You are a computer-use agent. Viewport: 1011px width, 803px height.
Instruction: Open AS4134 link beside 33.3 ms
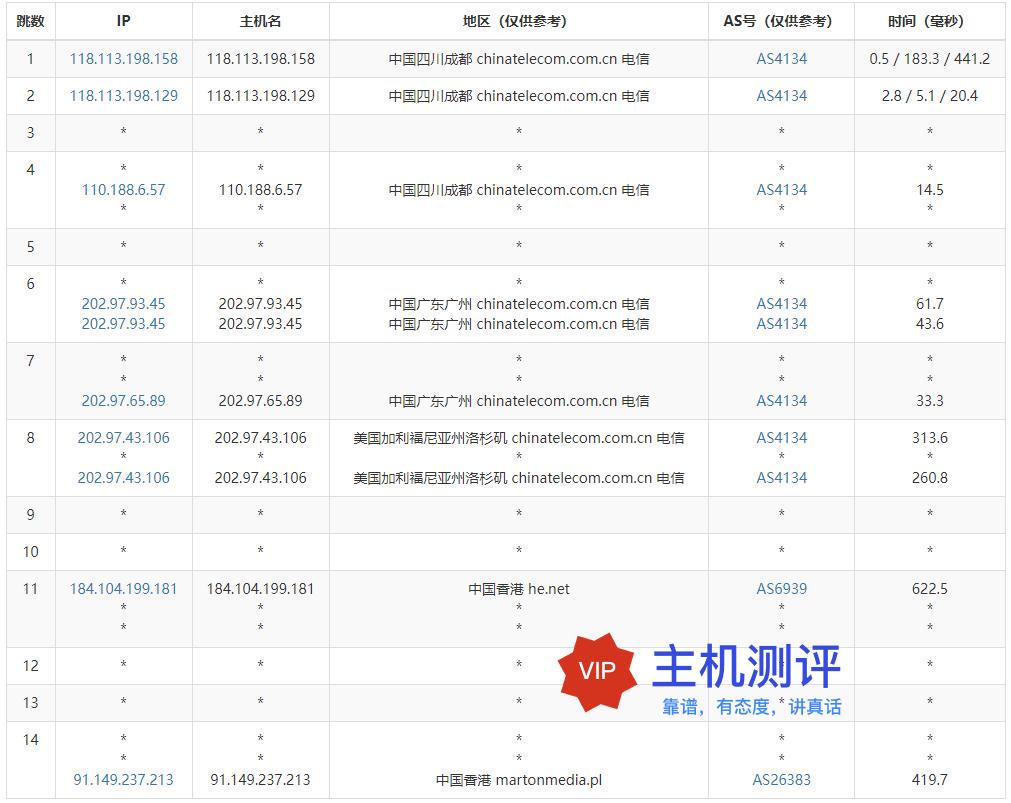pyautogui.click(x=781, y=401)
